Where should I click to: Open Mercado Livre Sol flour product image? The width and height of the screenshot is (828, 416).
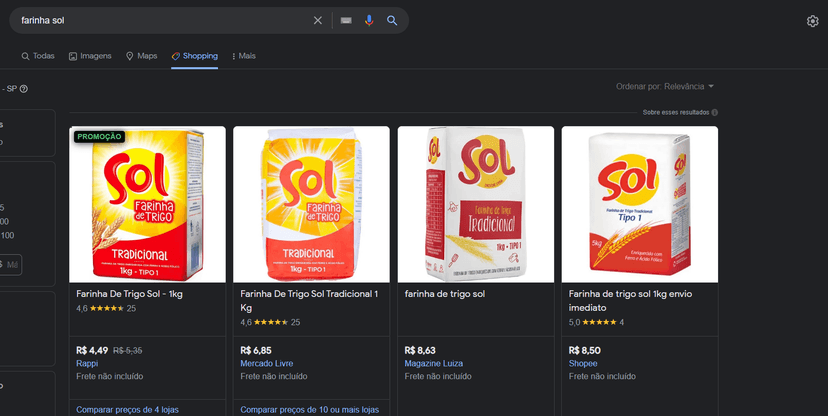click(312, 204)
